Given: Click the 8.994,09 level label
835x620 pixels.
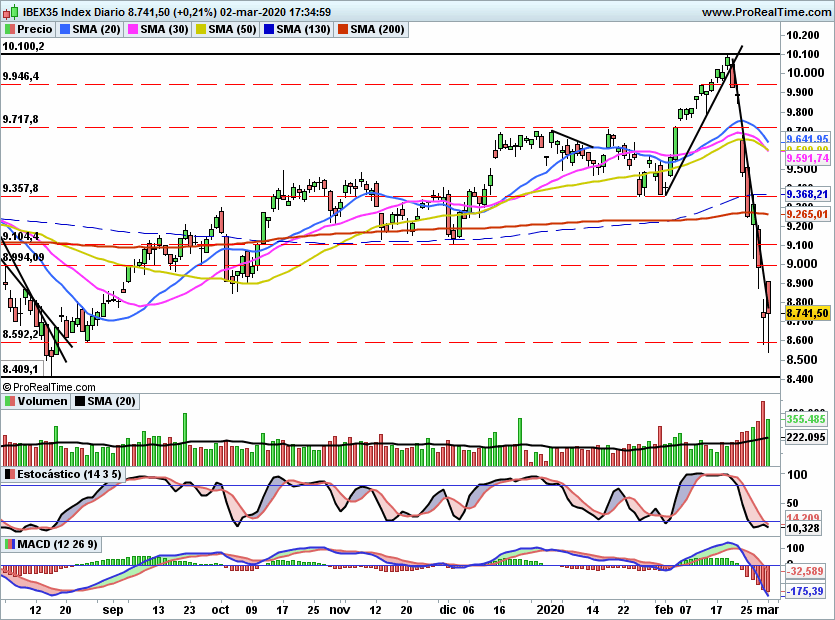Looking at the screenshot, I should (x=23, y=257).
